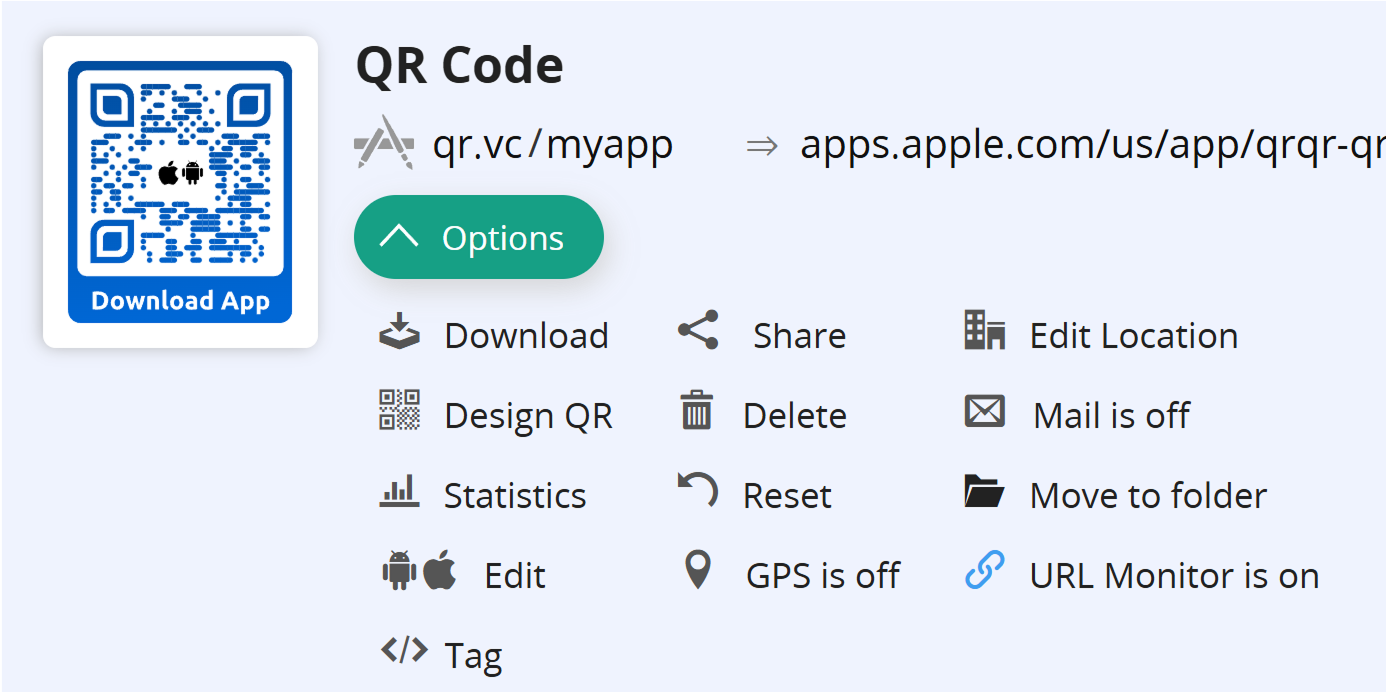
Task: Collapse the Options panel
Action: [478, 237]
